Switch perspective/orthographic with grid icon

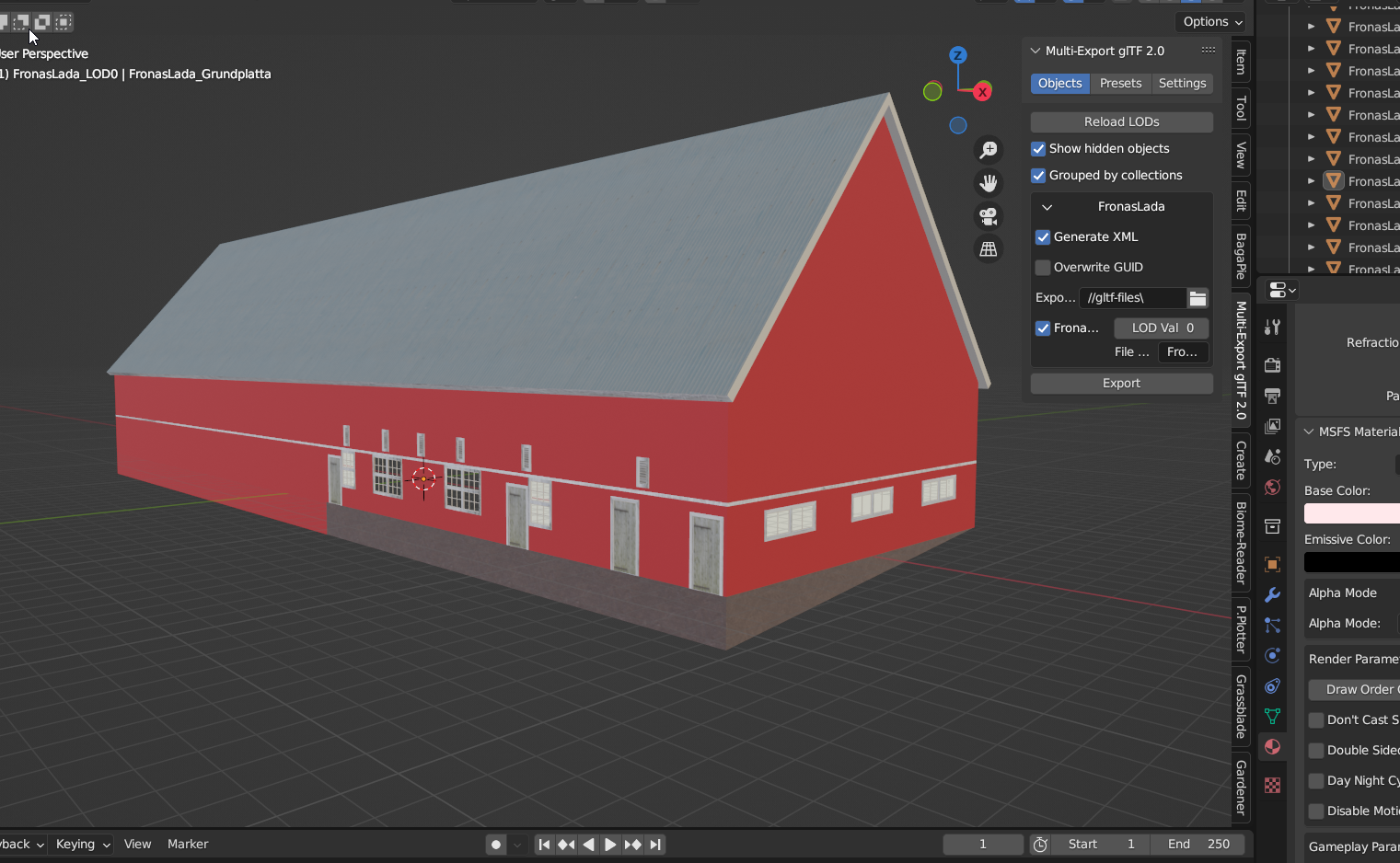tap(989, 249)
